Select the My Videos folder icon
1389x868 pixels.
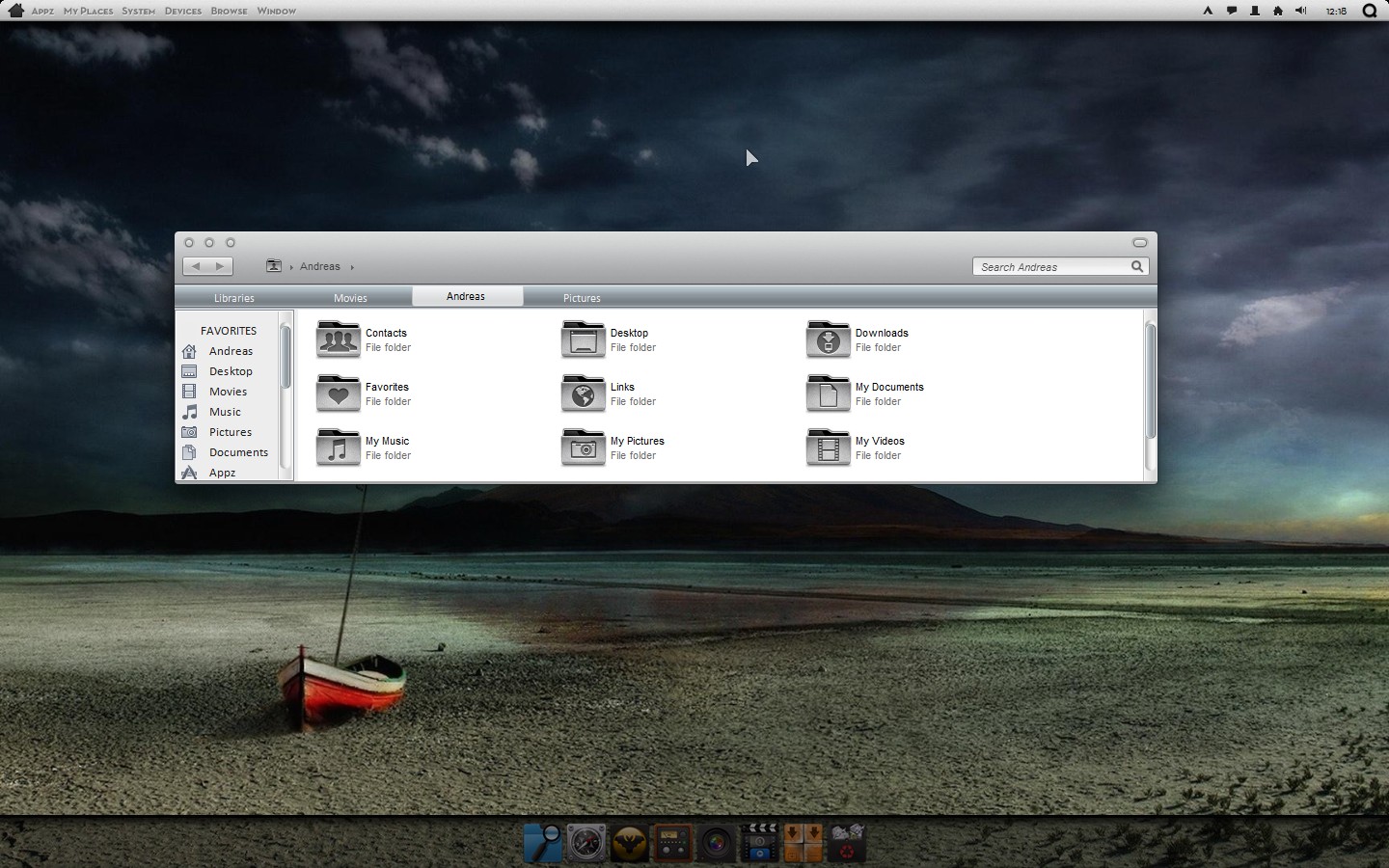tap(828, 448)
